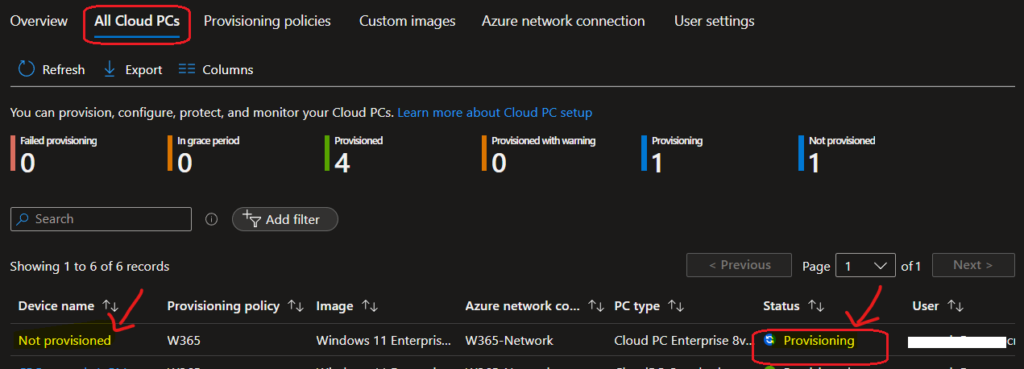Click the Columns label in toolbar
This screenshot has width=1024, height=369.
click(x=228, y=70)
